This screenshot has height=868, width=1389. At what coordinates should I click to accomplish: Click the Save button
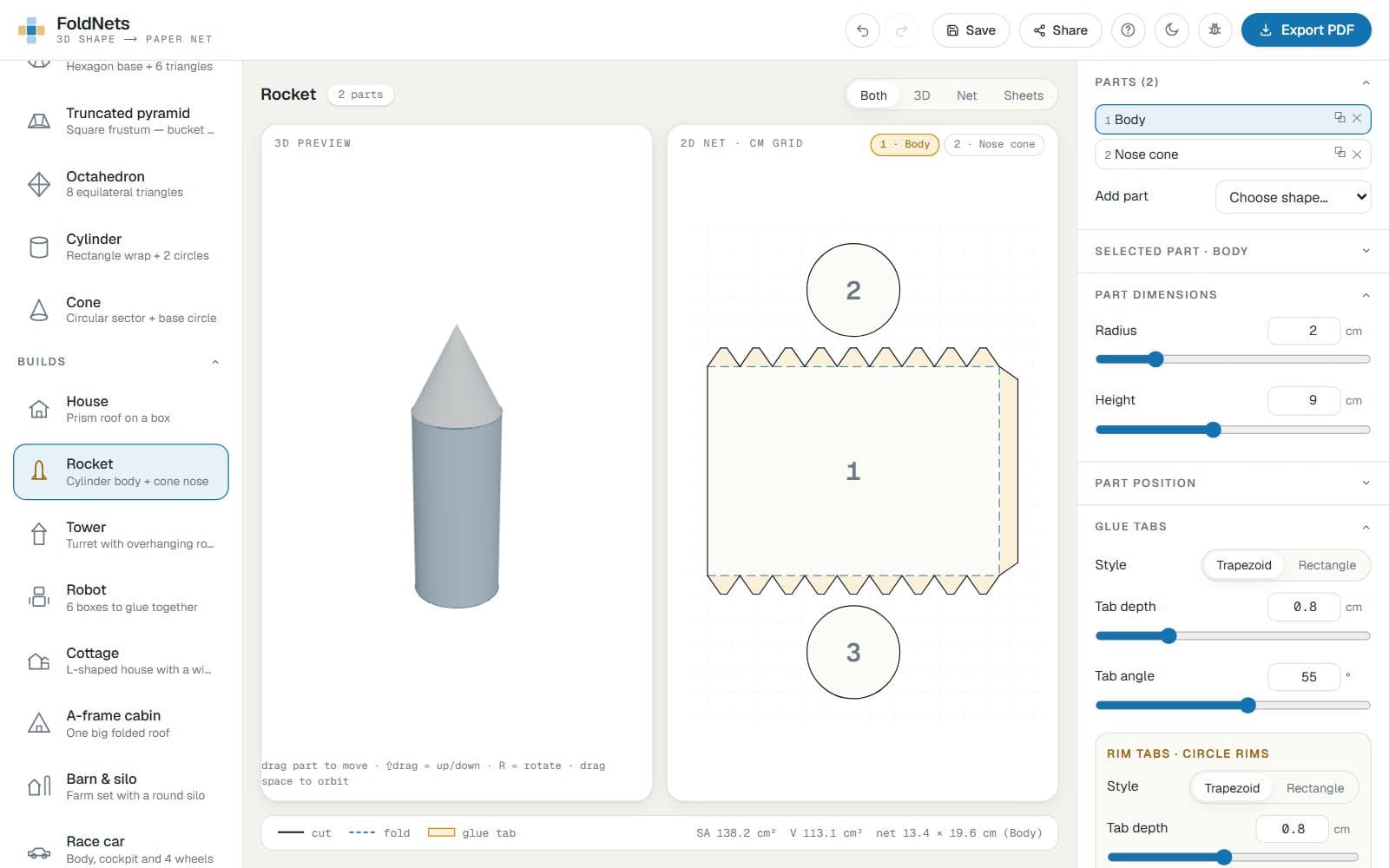[x=971, y=30]
